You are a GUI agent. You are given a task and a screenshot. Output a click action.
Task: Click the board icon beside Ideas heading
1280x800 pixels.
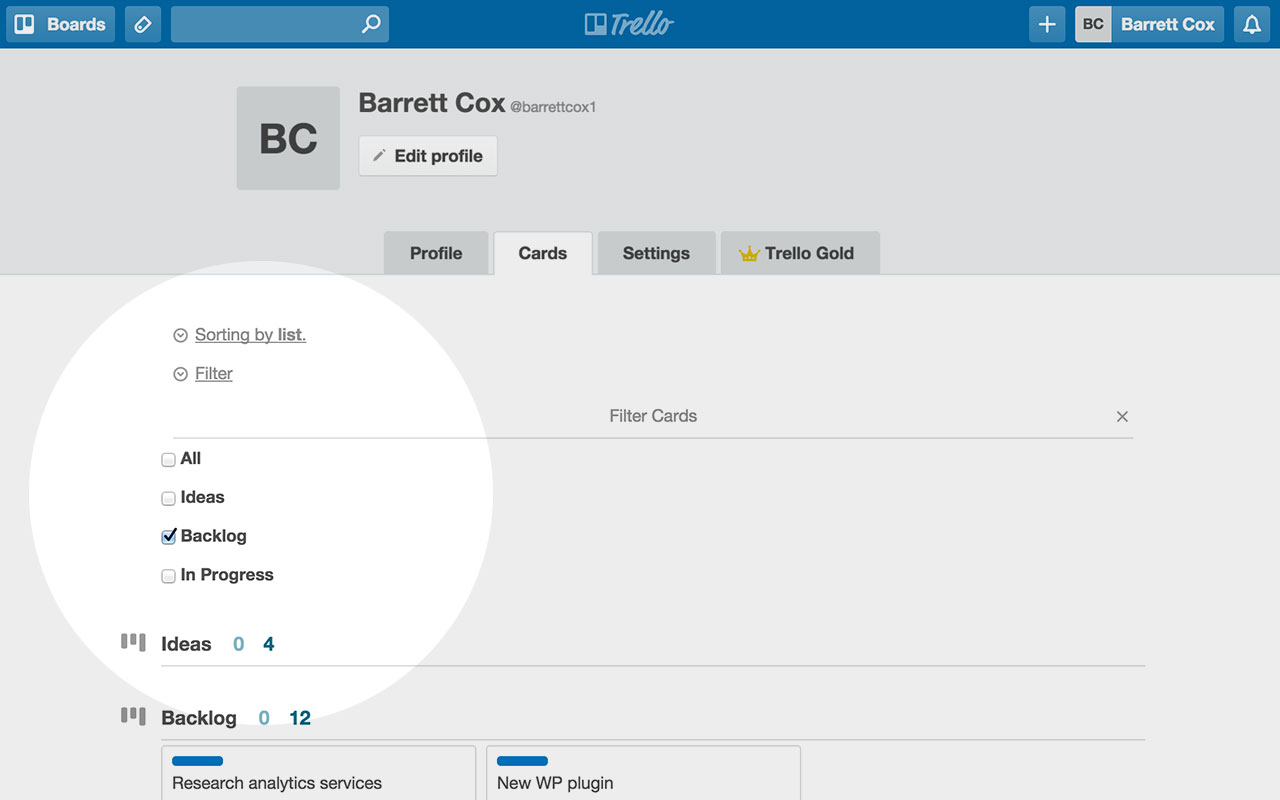pos(133,642)
